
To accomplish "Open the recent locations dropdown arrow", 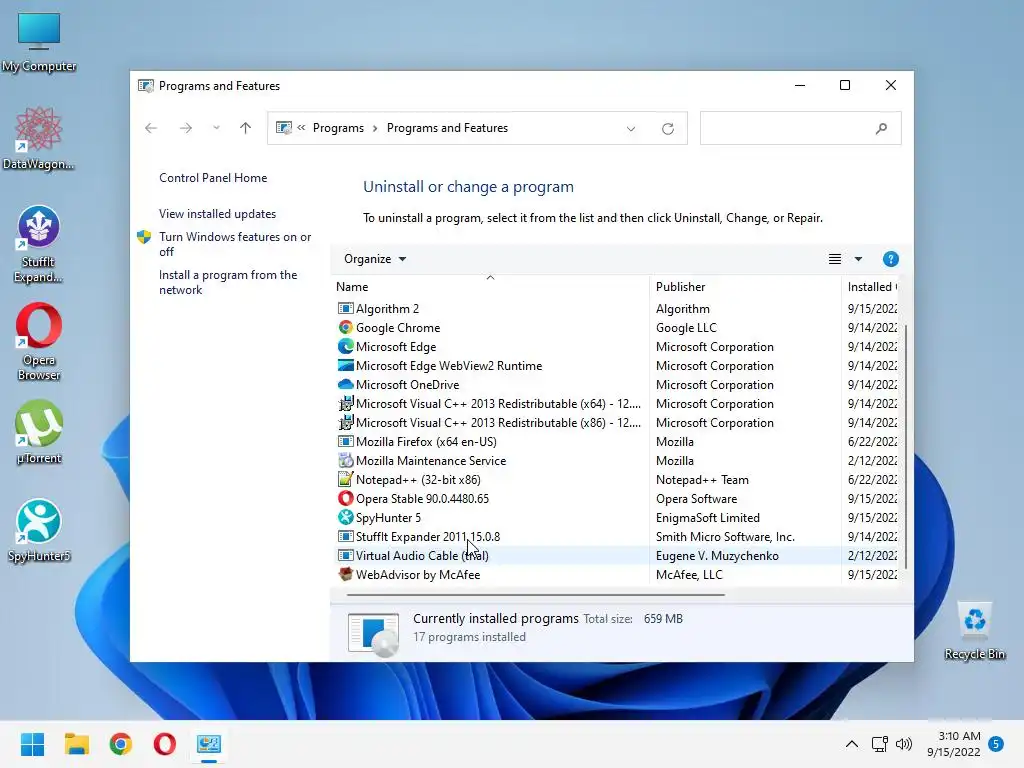I will coord(216,128).
